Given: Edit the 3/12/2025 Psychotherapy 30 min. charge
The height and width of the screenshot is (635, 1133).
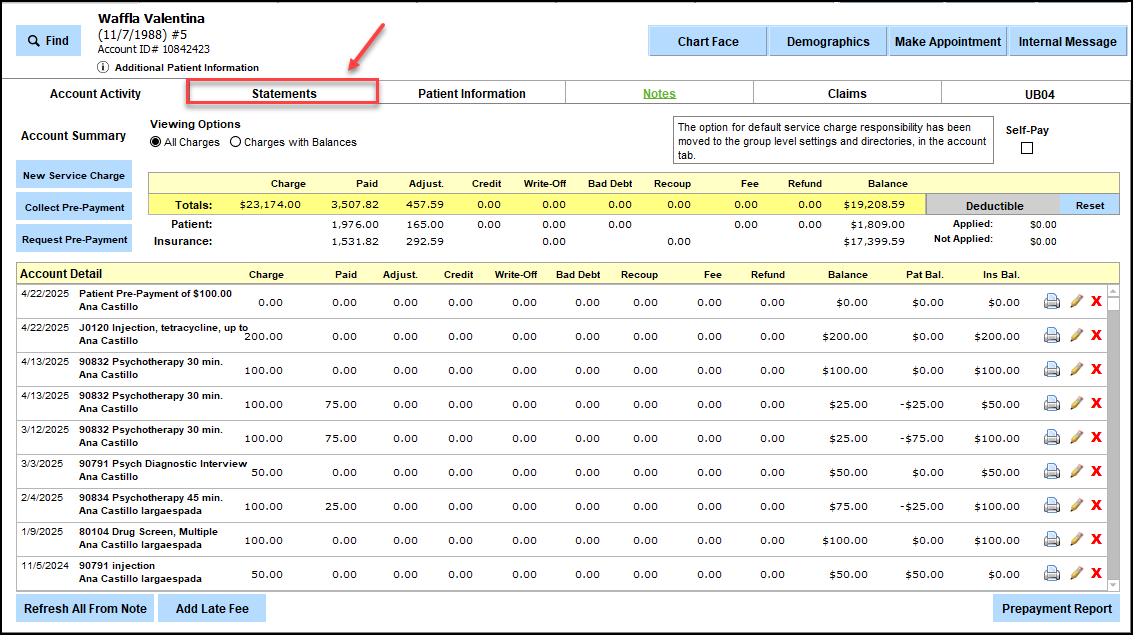Looking at the screenshot, I should click(x=1076, y=438).
